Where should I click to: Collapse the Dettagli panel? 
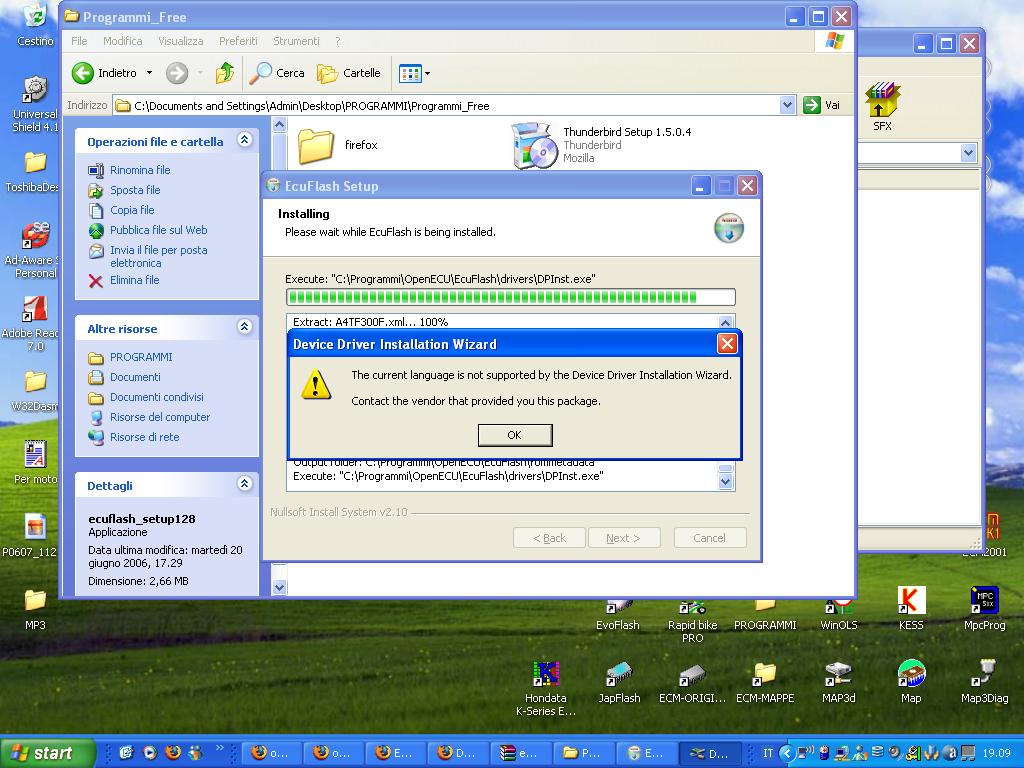click(x=245, y=483)
